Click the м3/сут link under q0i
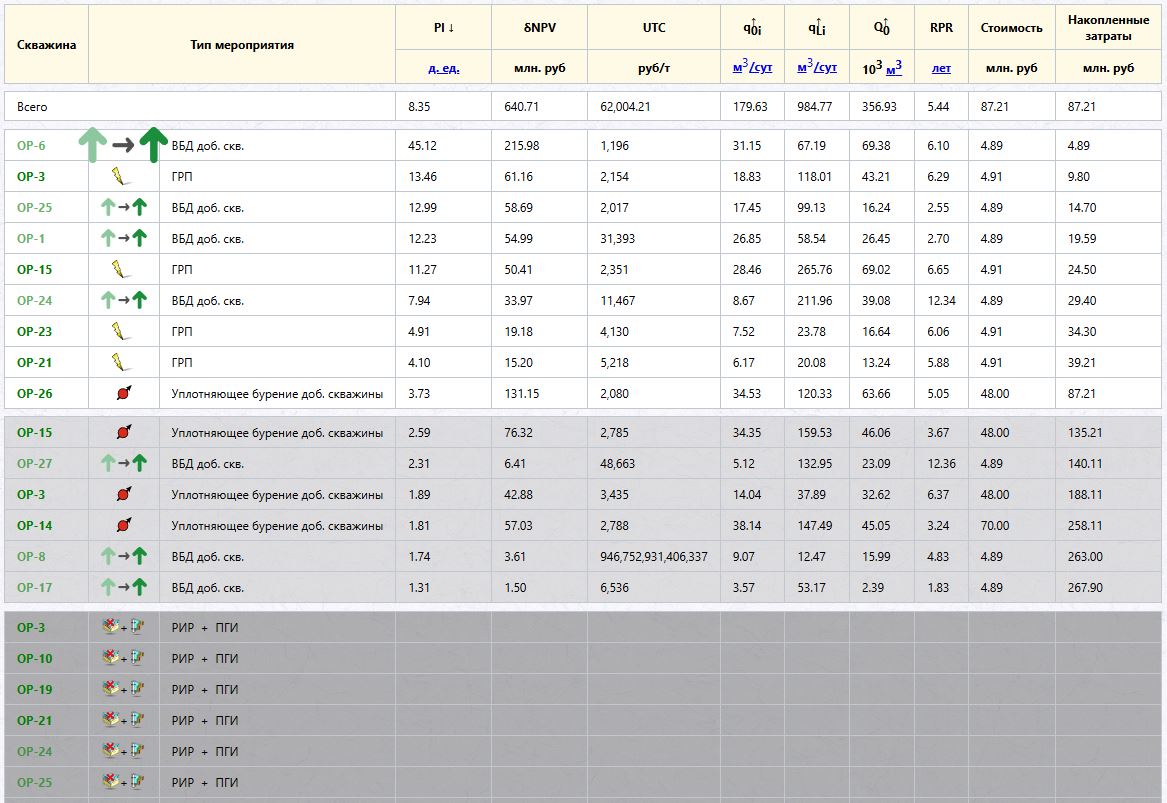Screen dimensions: 1167x803 tap(752, 67)
